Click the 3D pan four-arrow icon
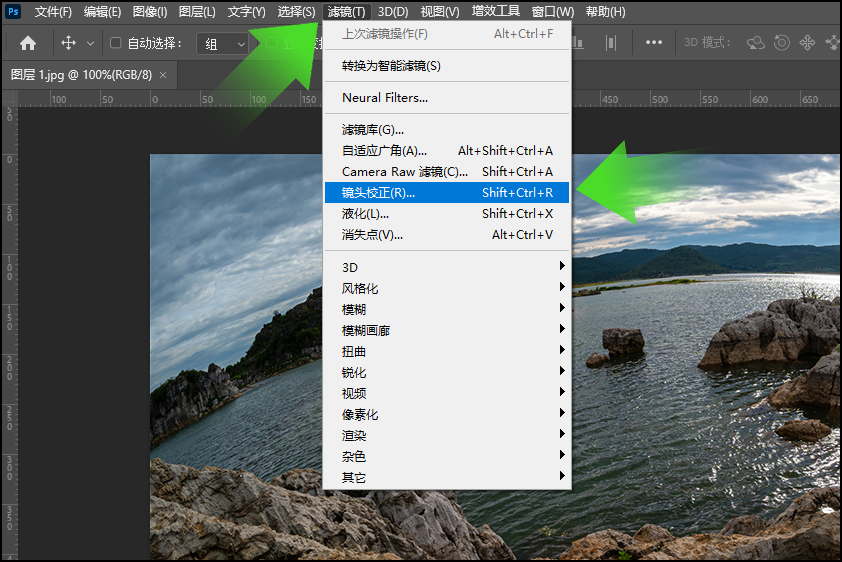Screen dimensions: 842x562 click(807, 43)
